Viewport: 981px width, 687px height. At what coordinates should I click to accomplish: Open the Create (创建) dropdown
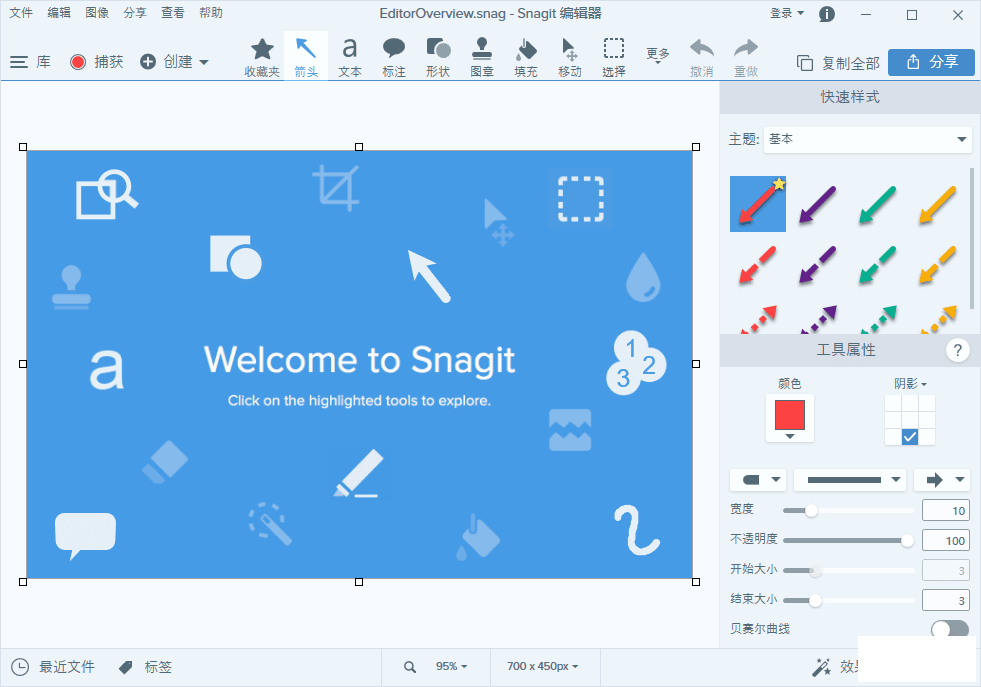point(174,61)
